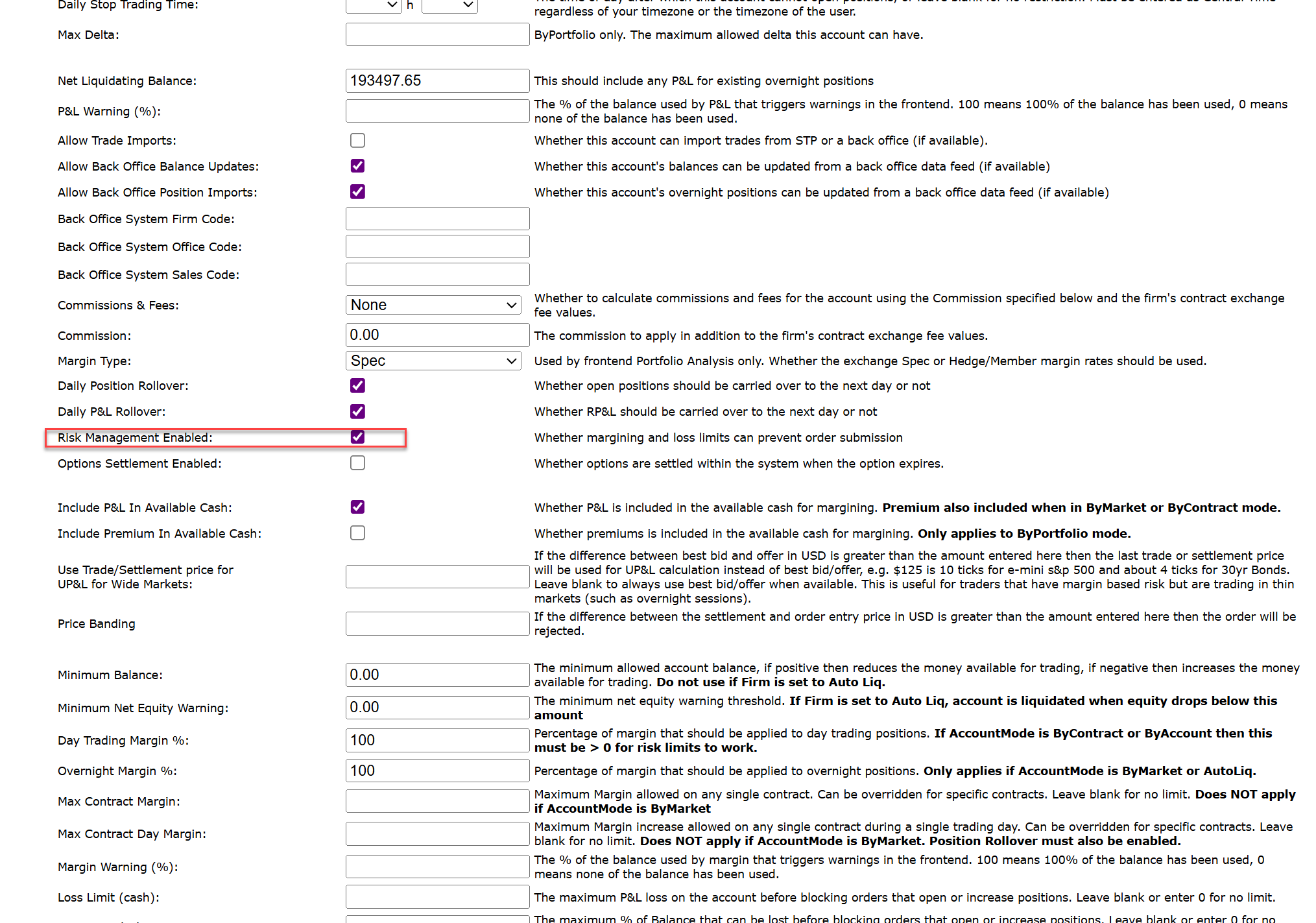Image resolution: width=1316 pixels, height=923 pixels.
Task: Disable Include P&L In Available Cash
Action: tap(357, 507)
